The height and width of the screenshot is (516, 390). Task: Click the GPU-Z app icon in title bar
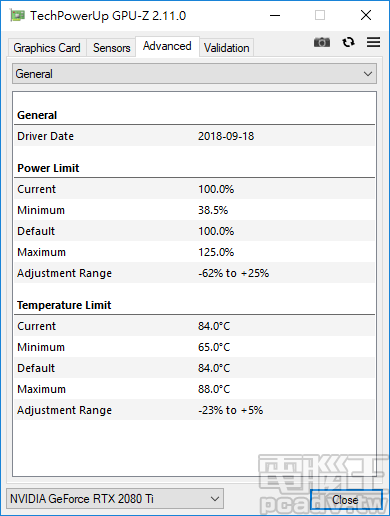[17, 16]
